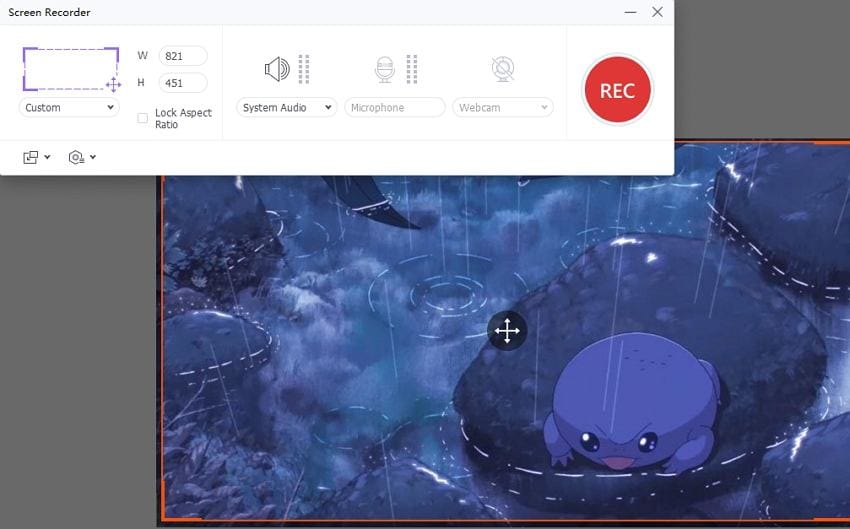Screen dimensions: 850x529
Task: Toggle the webcam icon
Action: [503, 69]
